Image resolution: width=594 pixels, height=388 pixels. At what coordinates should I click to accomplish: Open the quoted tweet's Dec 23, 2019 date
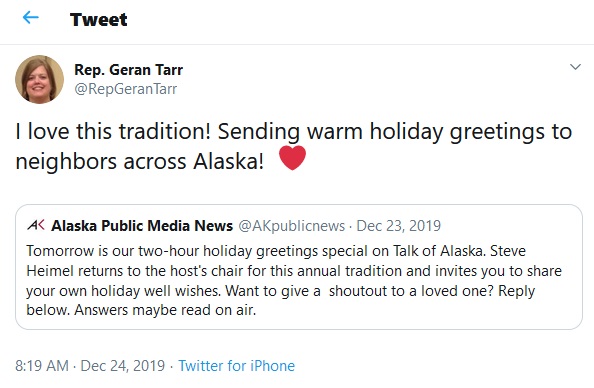pyautogui.click(x=399, y=226)
